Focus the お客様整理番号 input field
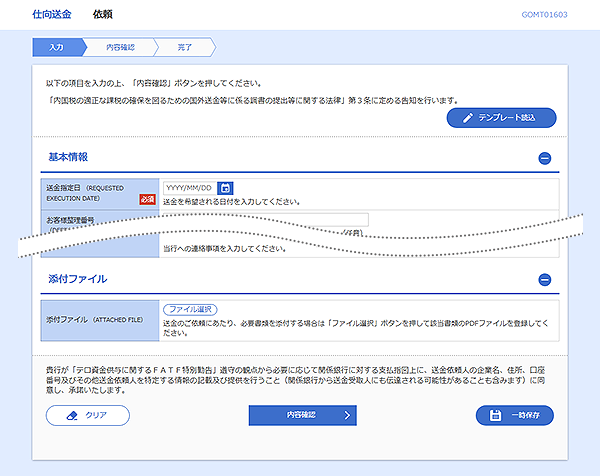600x476 pixels. point(266,219)
